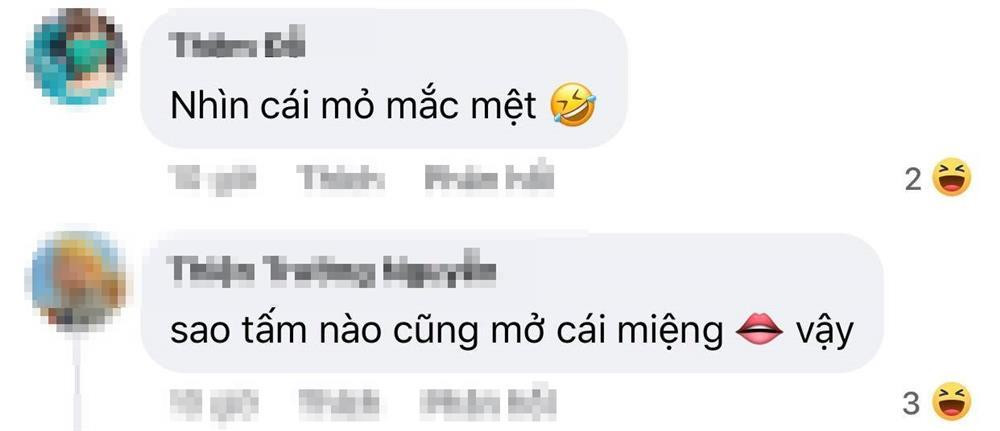Open the profile picture of the 'mắc mệt' commenter
The width and height of the screenshot is (1000, 431).
coord(76,58)
